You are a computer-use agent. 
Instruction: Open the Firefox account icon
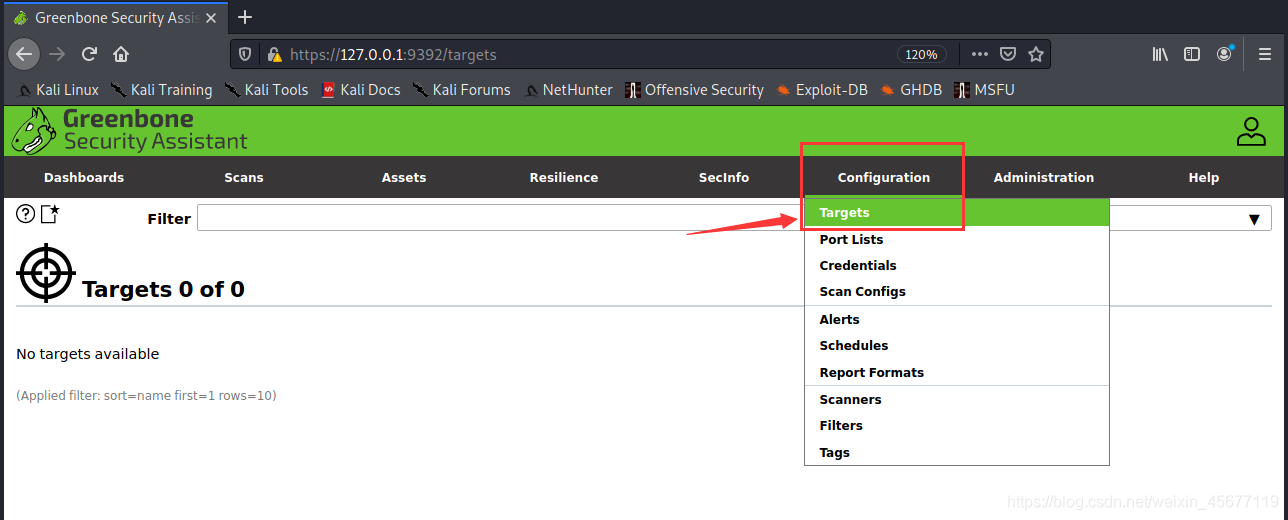coord(1225,54)
